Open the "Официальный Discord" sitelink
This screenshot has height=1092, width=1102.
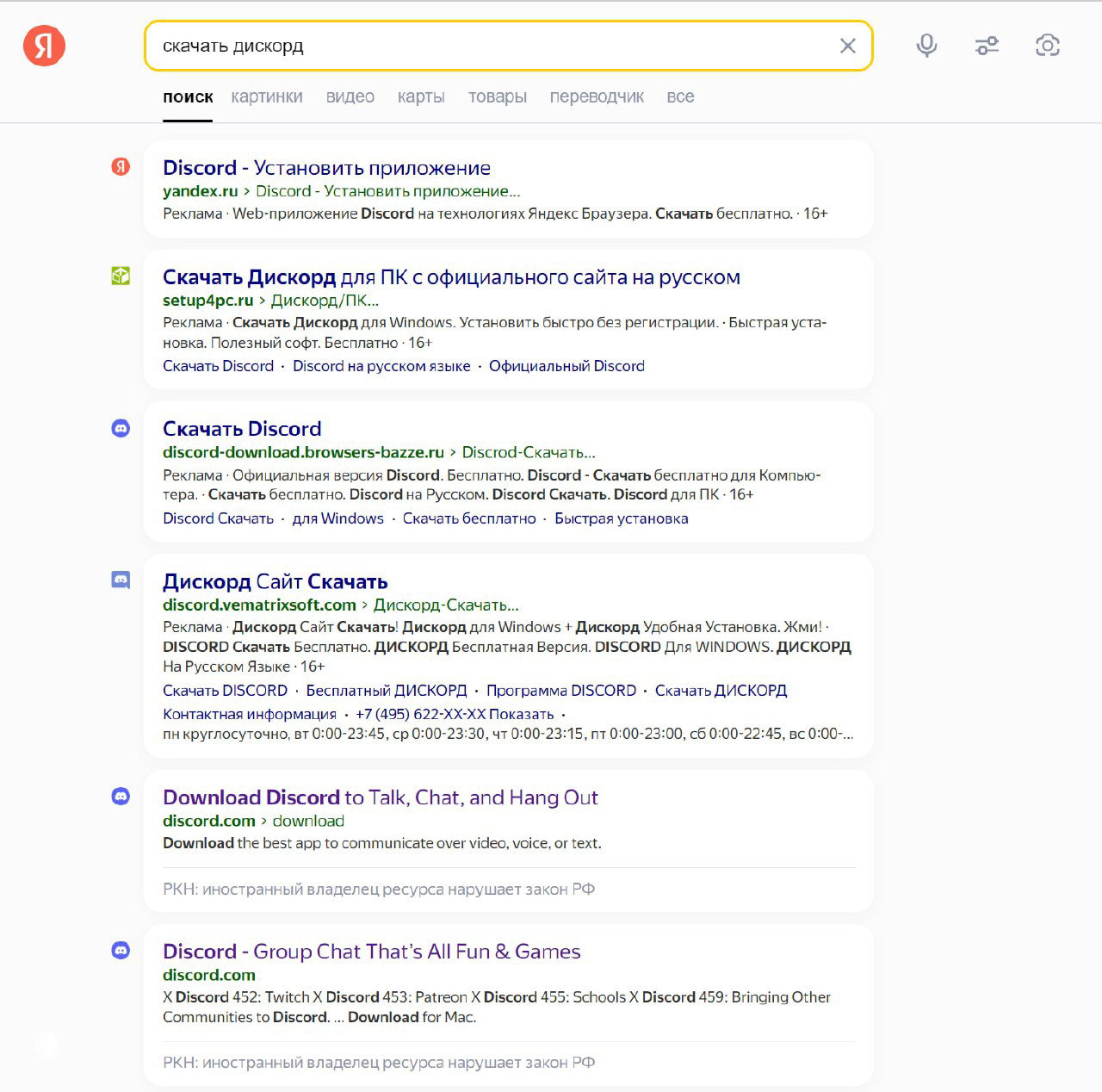click(x=566, y=366)
